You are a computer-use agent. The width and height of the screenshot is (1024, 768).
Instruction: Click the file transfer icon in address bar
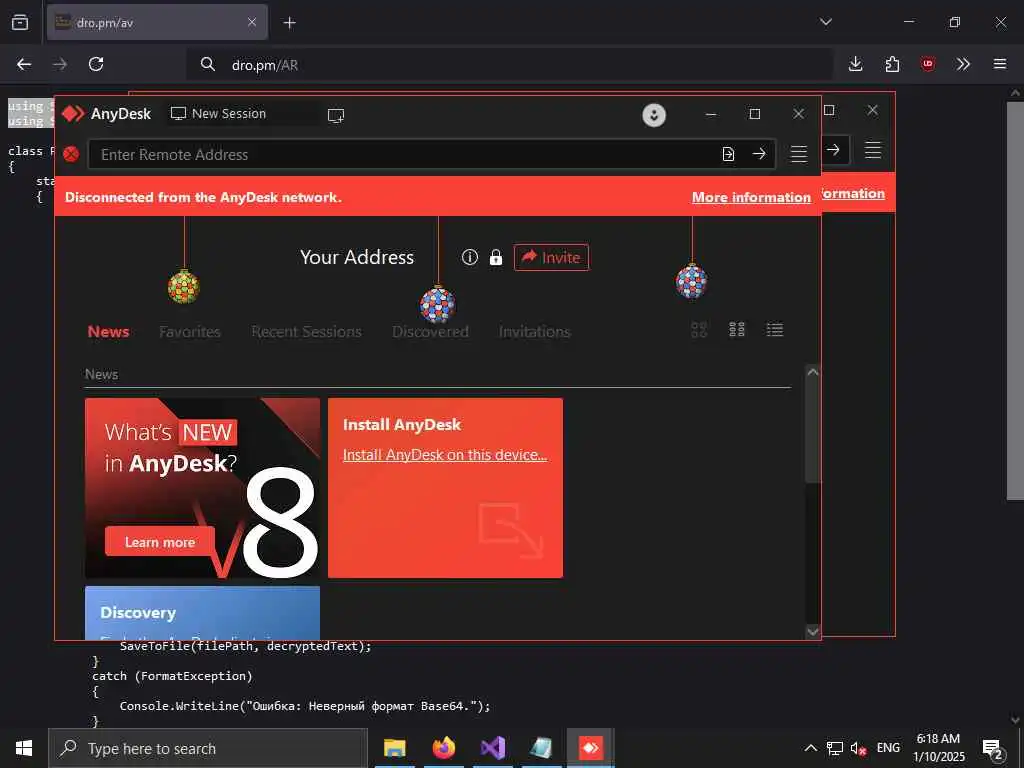[x=728, y=154]
